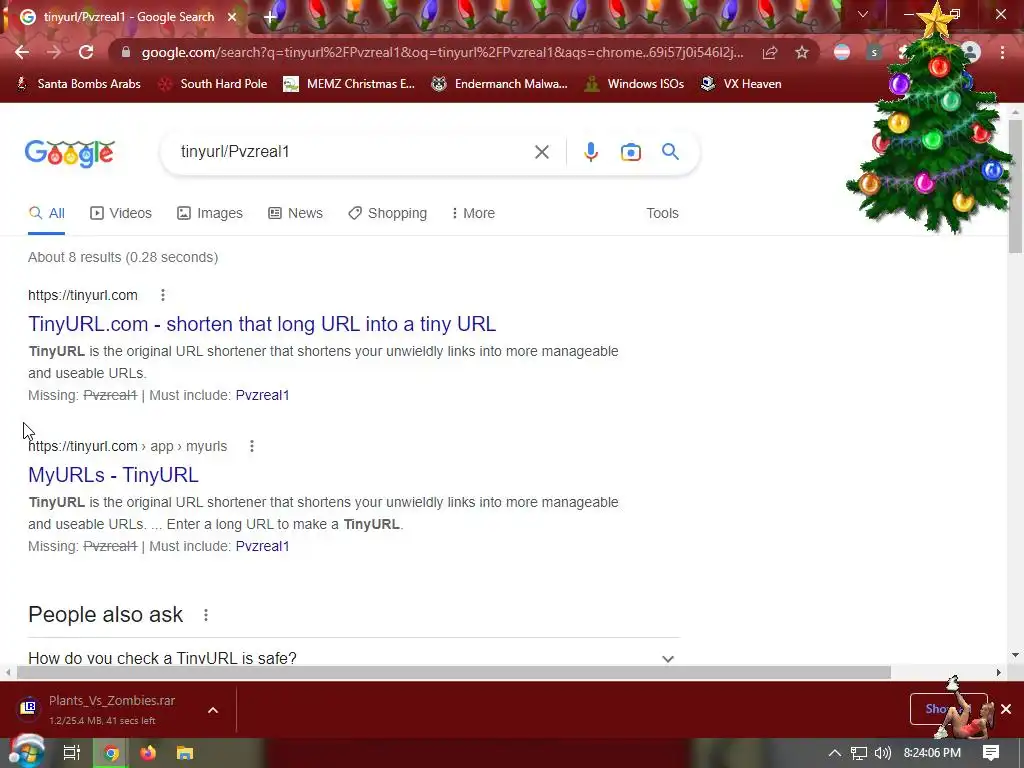This screenshot has width=1024, height=768.
Task: Open options for the MyURLs result
Action: (x=251, y=446)
